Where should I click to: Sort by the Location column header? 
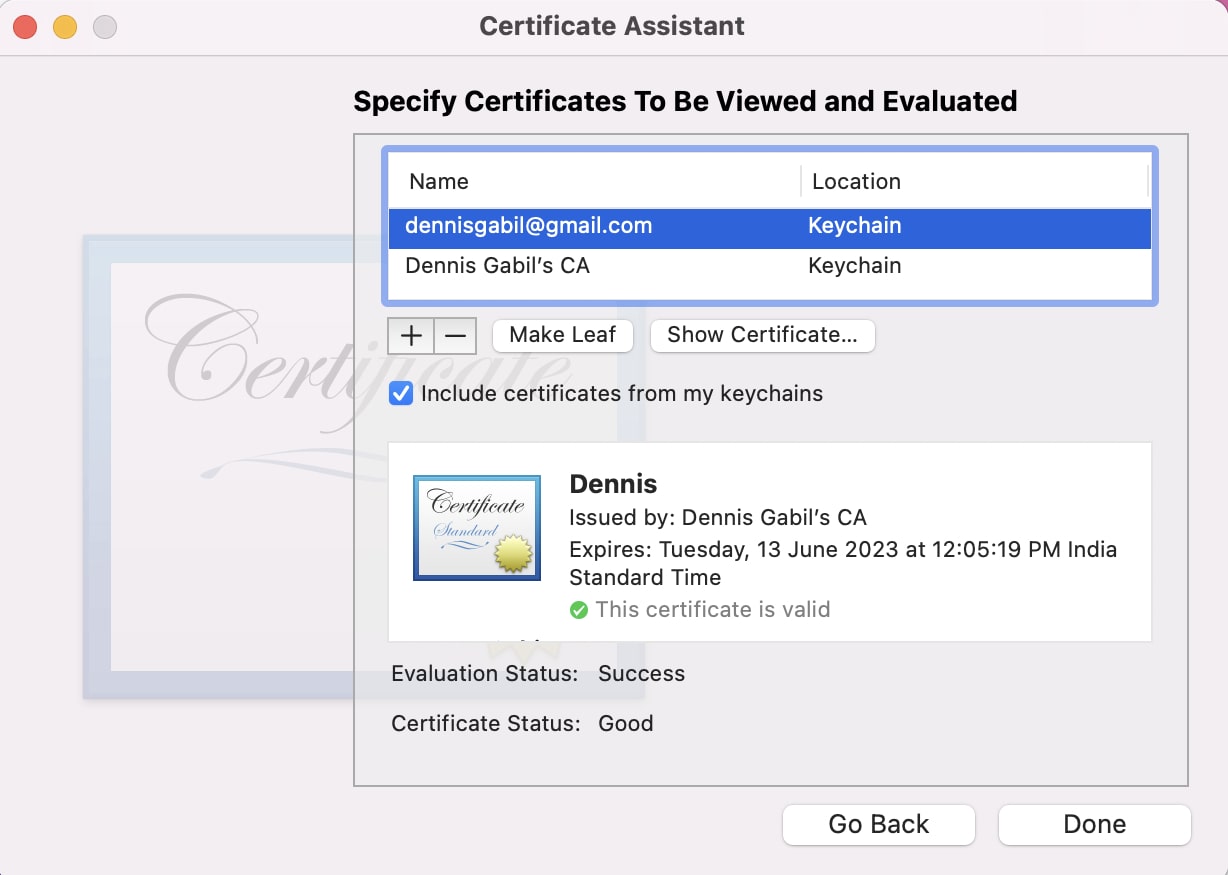[856, 182]
